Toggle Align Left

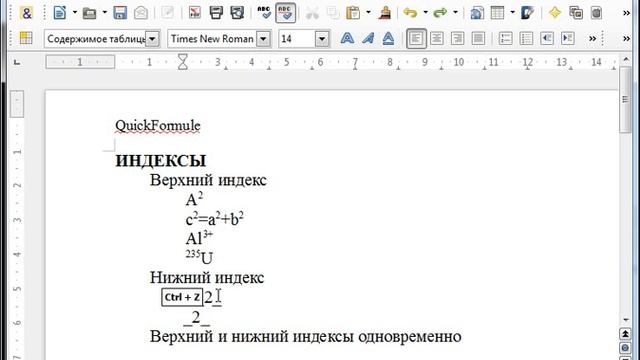[x=416, y=39]
